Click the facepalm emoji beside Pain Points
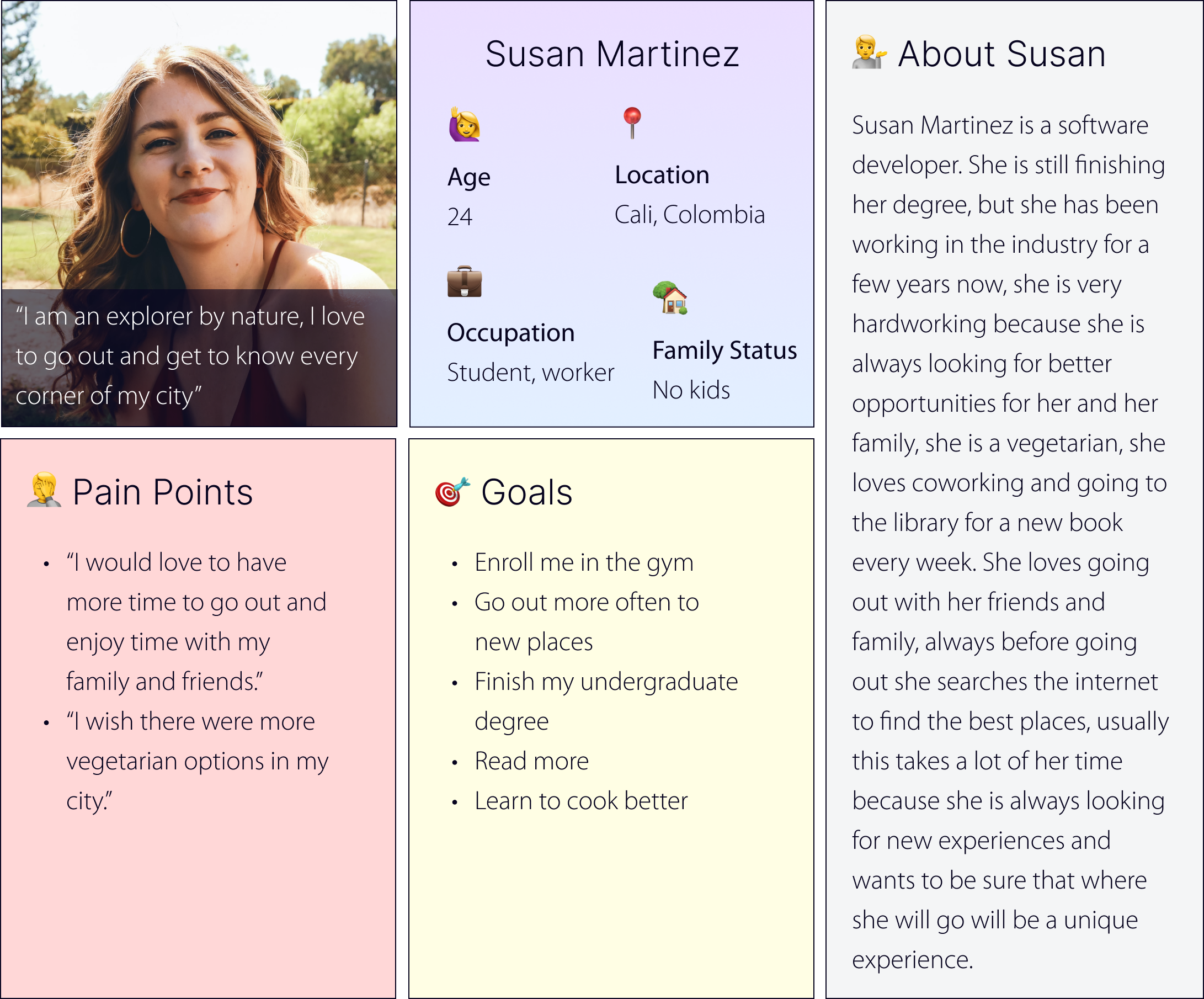1204x999 pixels. click(x=44, y=490)
